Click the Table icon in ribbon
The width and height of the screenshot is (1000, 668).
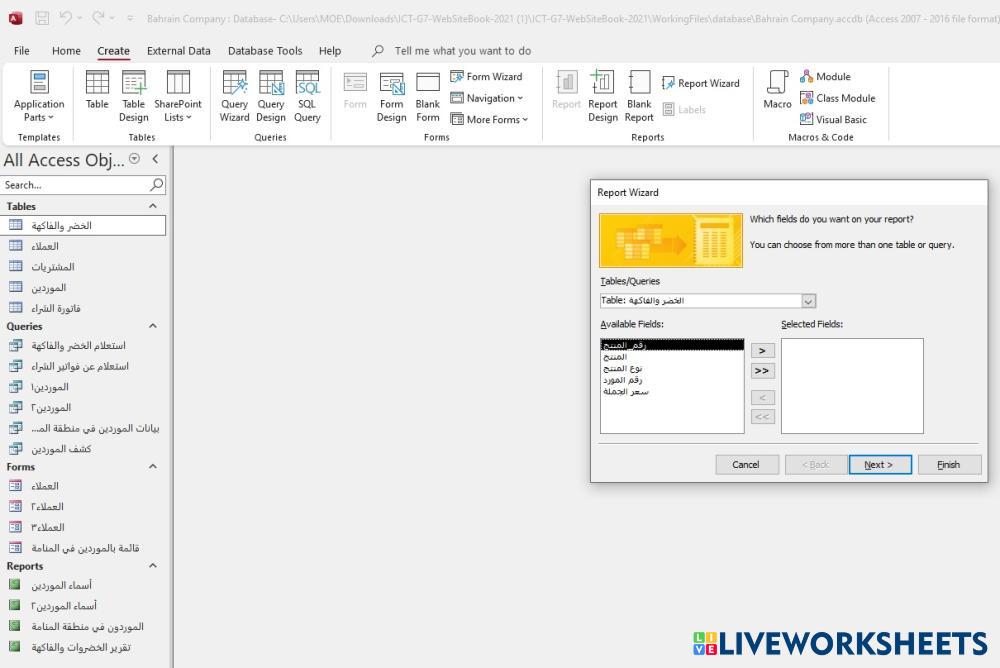97,96
